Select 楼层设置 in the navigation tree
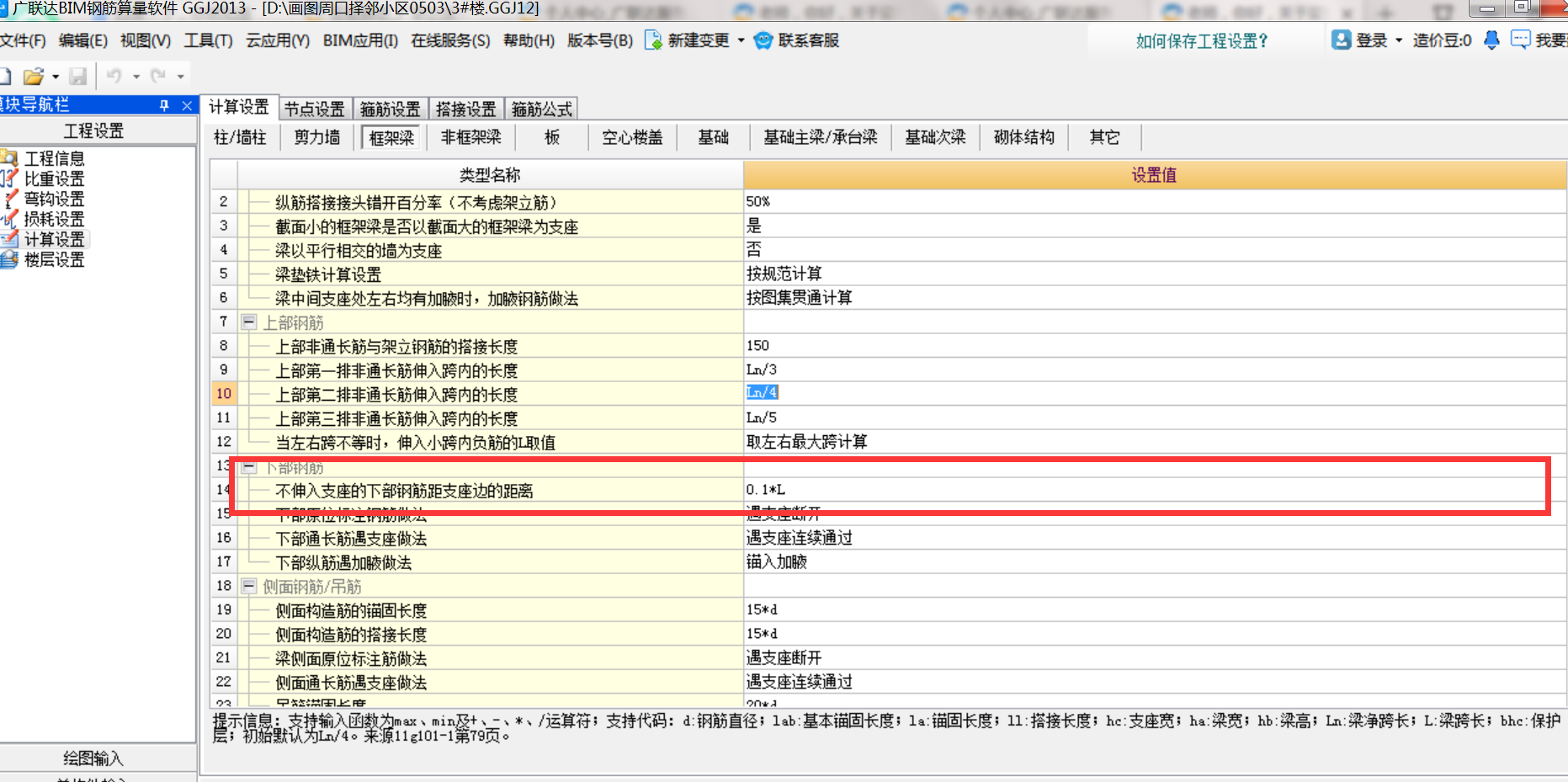The width and height of the screenshot is (1568, 782). (x=55, y=259)
